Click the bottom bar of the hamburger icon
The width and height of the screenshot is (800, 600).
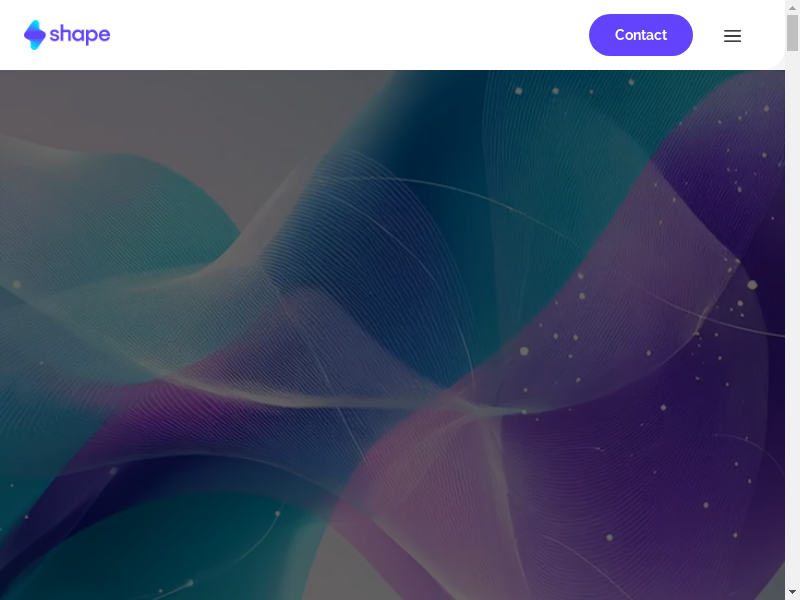(732, 41)
